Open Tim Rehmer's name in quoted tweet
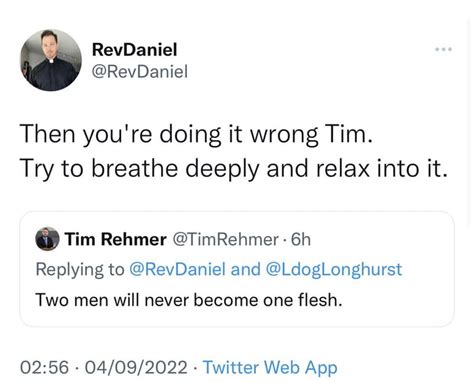This screenshot has width=474, height=382. [x=115, y=239]
